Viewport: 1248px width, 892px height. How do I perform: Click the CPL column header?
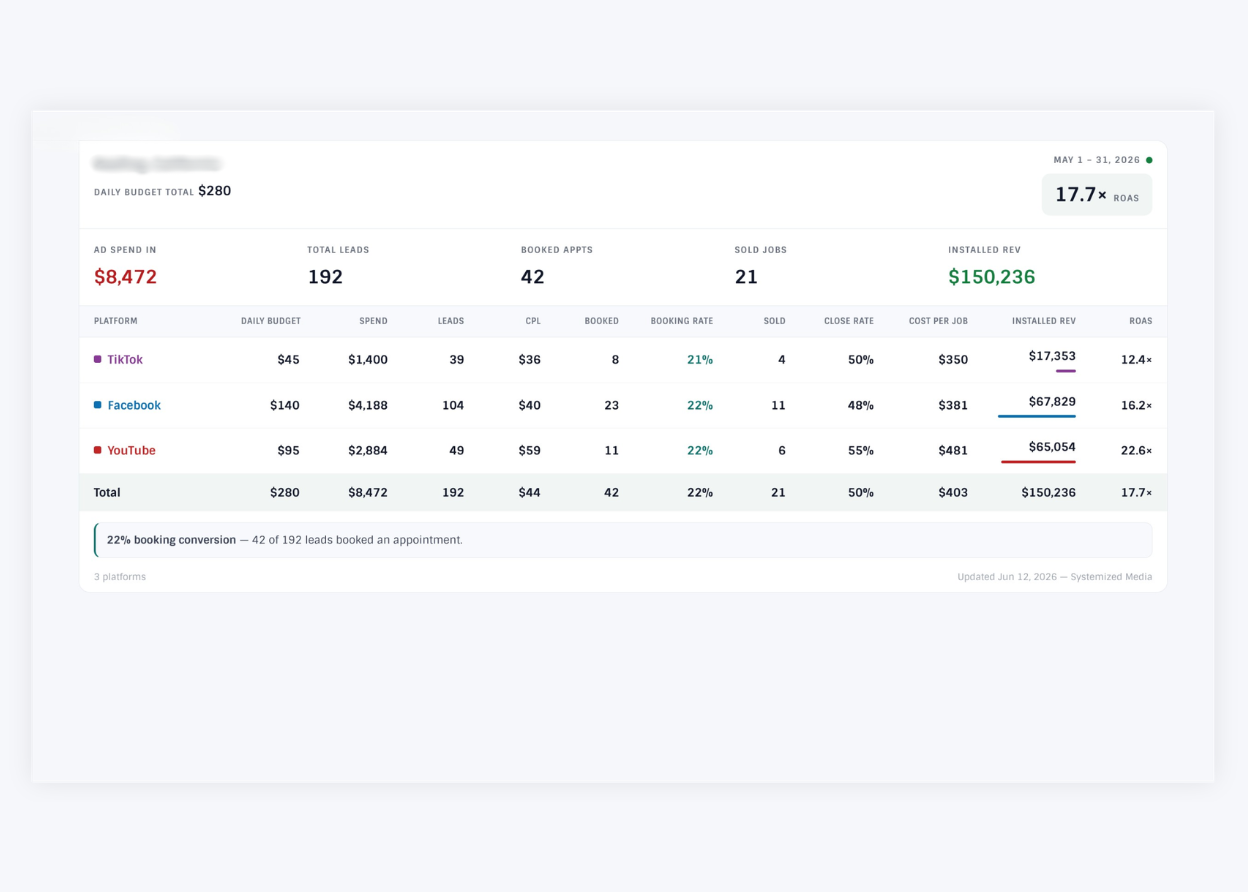pos(533,321)
